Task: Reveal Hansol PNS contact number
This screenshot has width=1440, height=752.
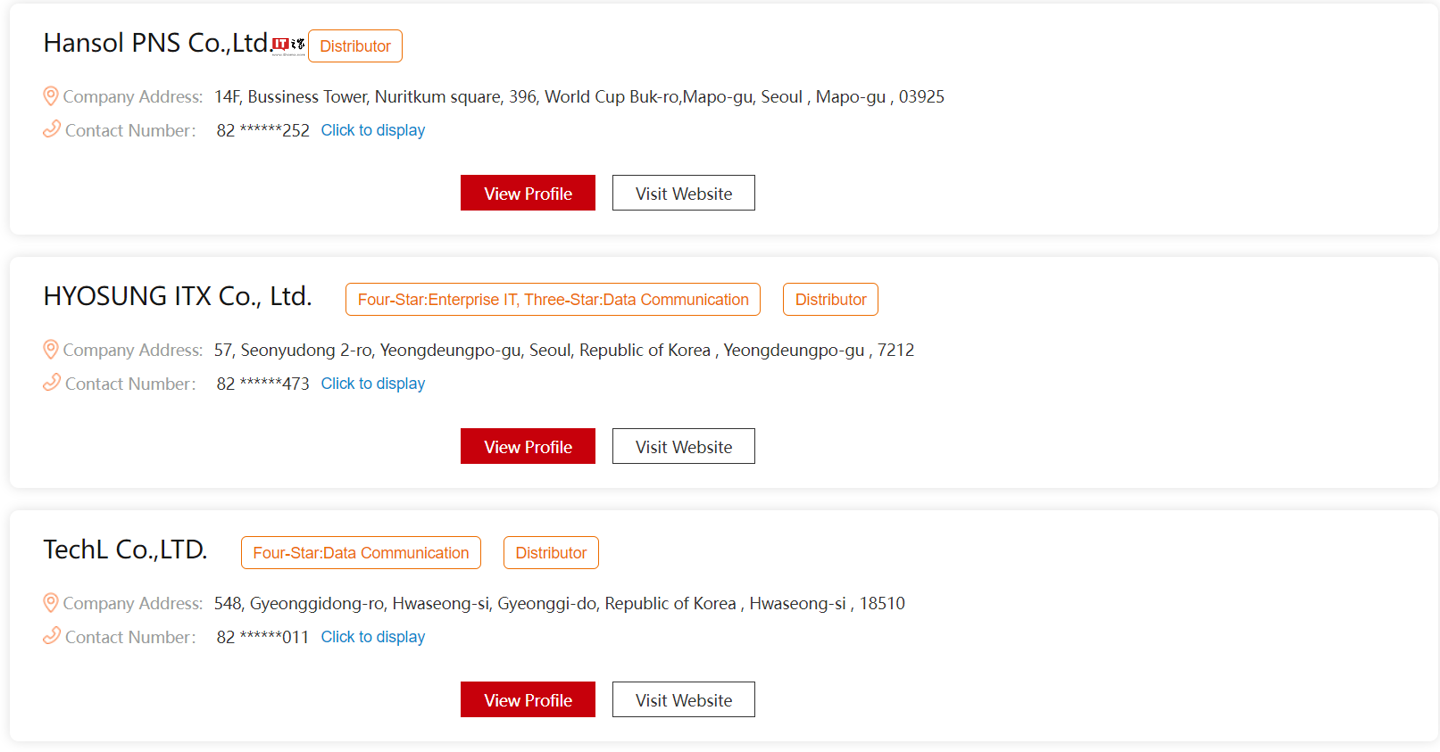Action: pyautogui.click(x=373, y=130)
